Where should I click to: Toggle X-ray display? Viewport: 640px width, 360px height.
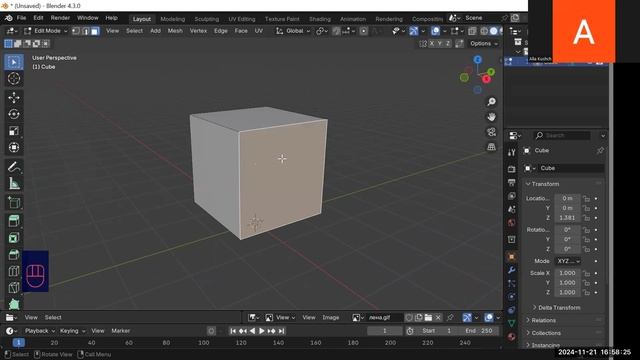472,31
